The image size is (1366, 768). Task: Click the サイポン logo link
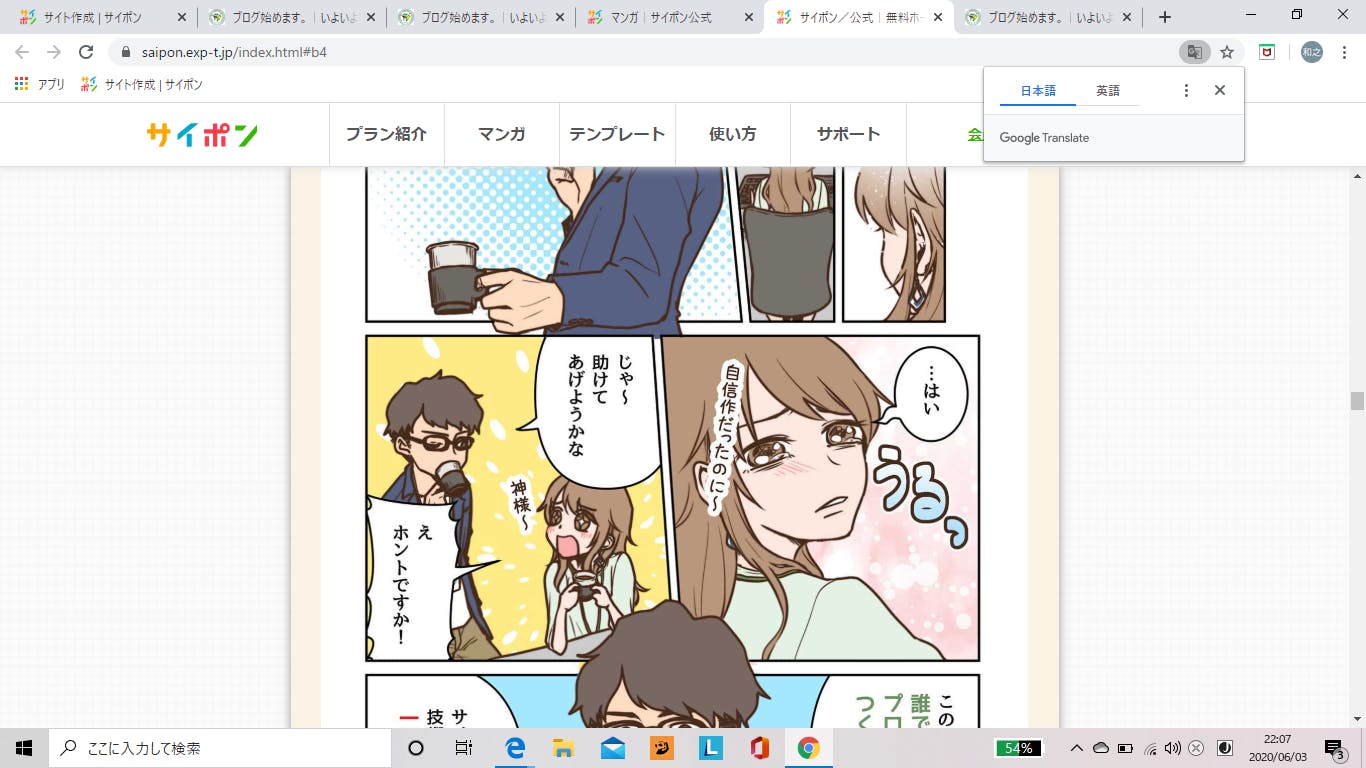(202, 135)
